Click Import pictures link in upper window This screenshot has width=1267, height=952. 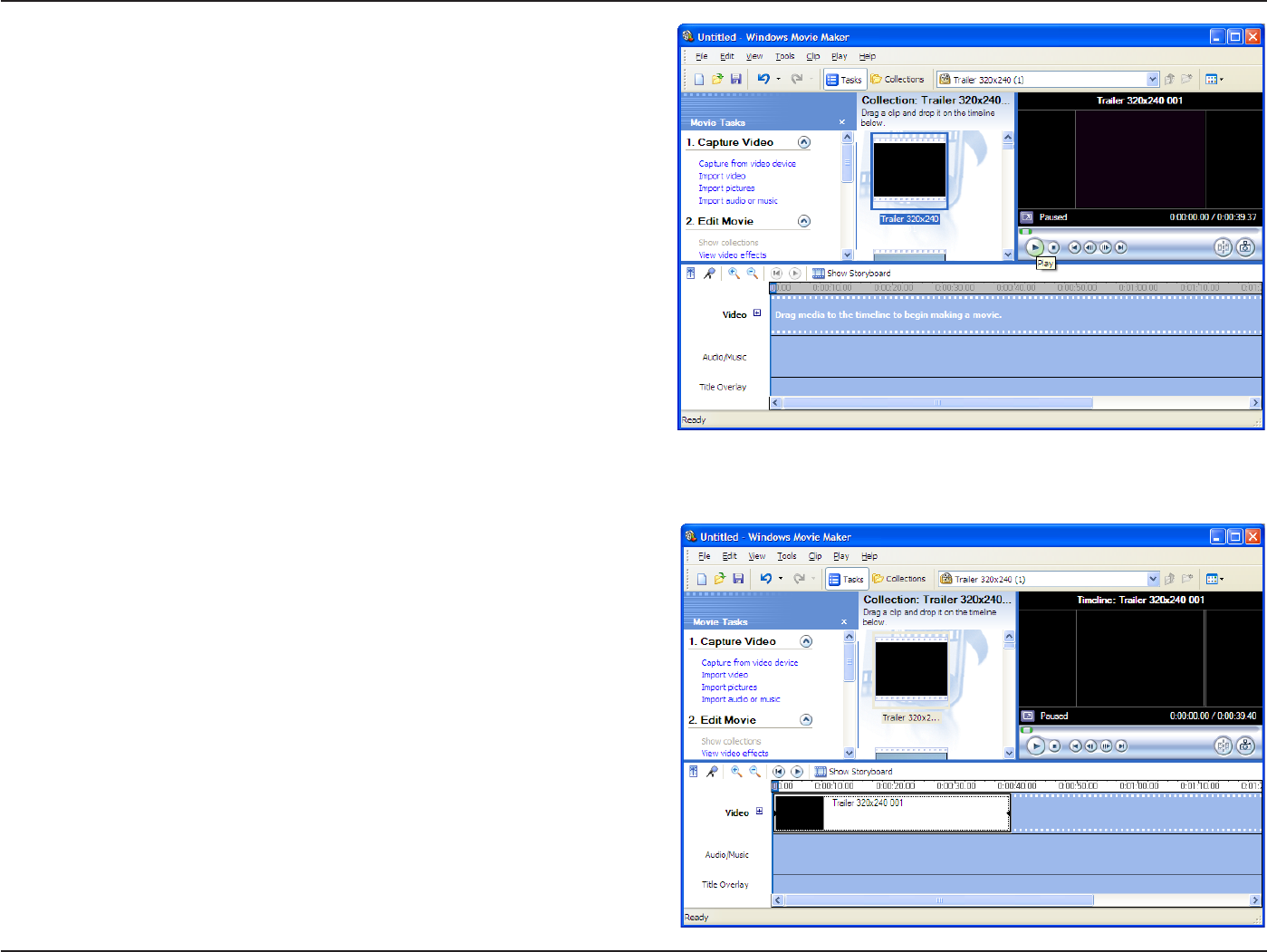coord(726,188)
